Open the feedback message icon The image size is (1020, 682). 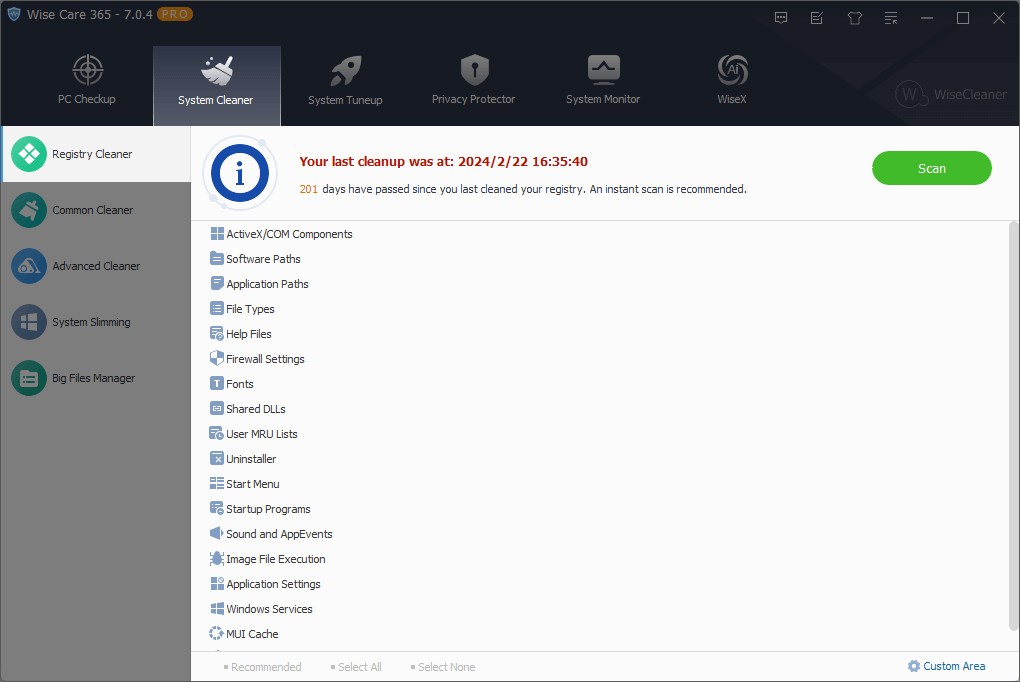(x=780, y=17)
